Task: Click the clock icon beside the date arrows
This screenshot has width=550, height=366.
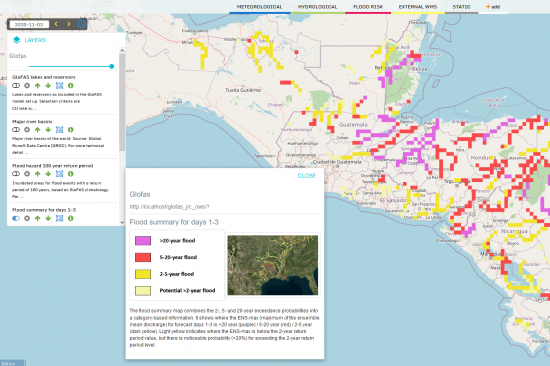Action: (81, 24)
